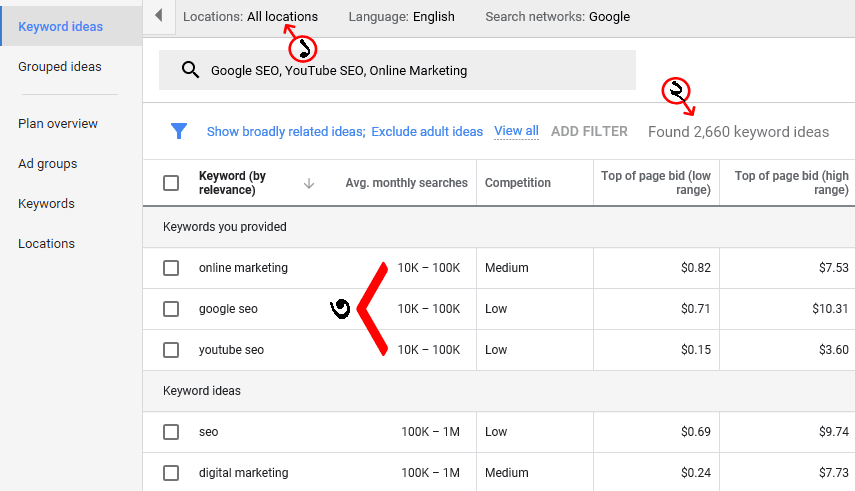Image resolution: width=855 pixels, height=491 pixels.
Task: Select the 'youtube seo' checkbox
Action: 171,350
